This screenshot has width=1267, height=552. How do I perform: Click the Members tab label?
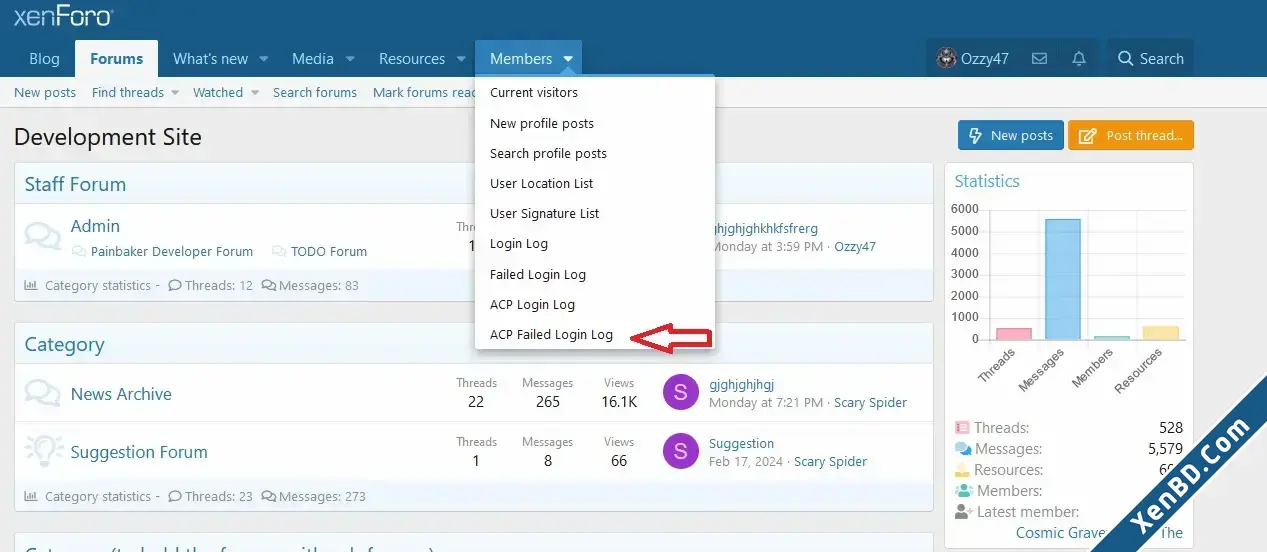521,59
